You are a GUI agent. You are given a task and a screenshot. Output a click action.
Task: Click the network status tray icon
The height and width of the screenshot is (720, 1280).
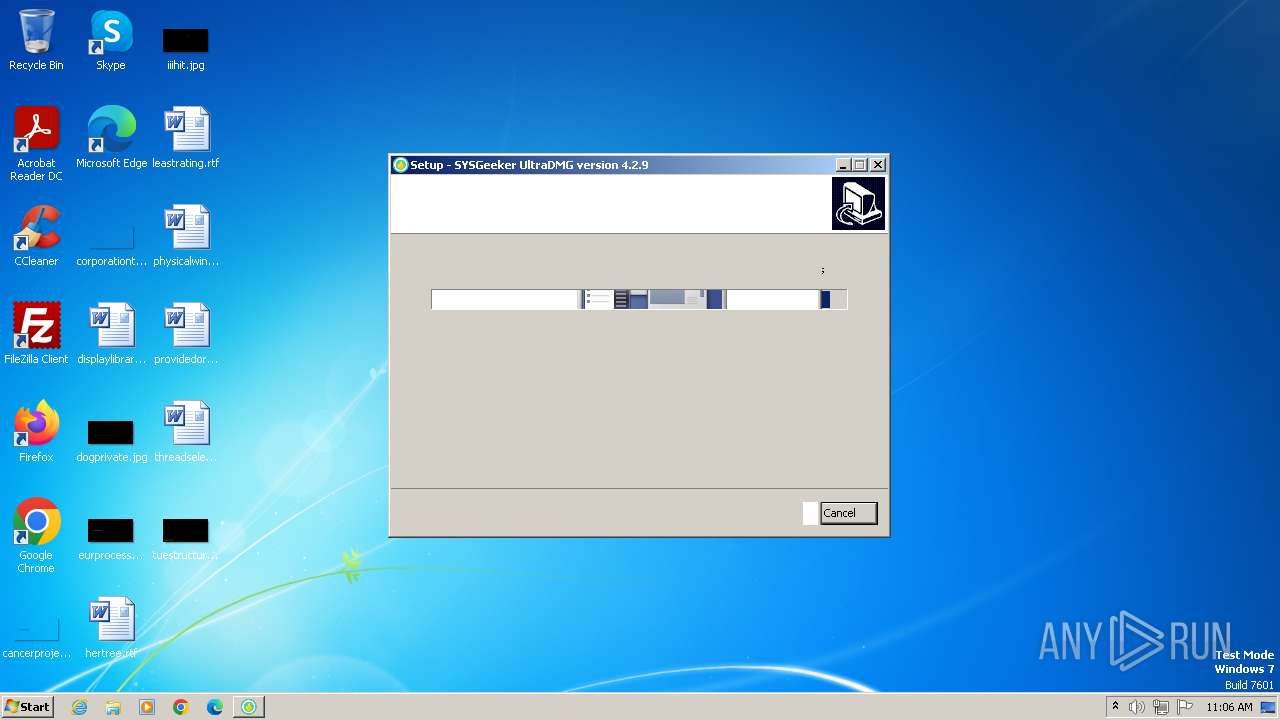point(1161,707)
